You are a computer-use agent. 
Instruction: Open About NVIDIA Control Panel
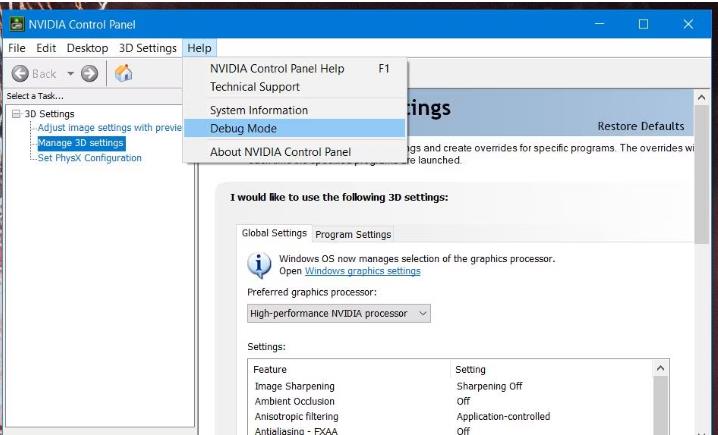click(x=294, y=152)
